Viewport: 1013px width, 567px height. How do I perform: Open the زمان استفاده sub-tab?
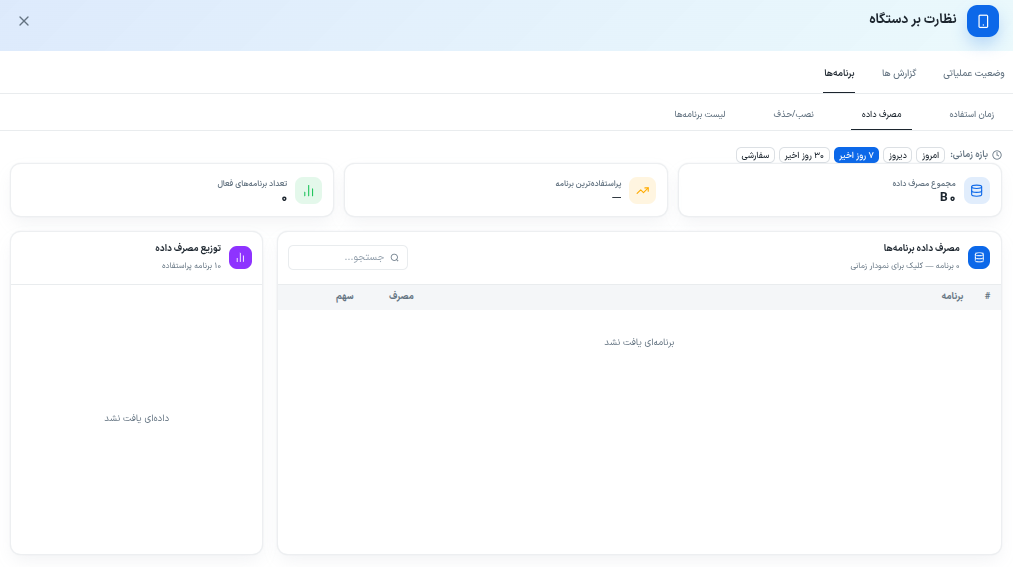pos(971,114)
